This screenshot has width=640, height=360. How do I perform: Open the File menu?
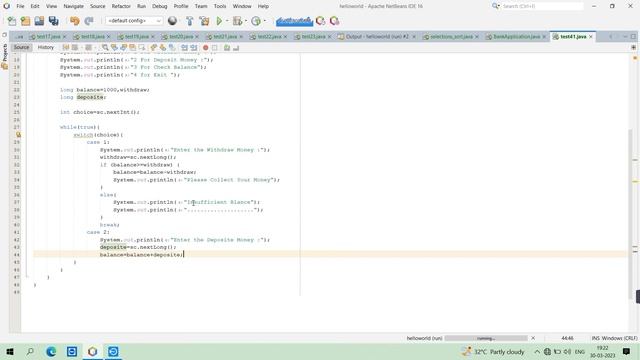coord(20,6)
